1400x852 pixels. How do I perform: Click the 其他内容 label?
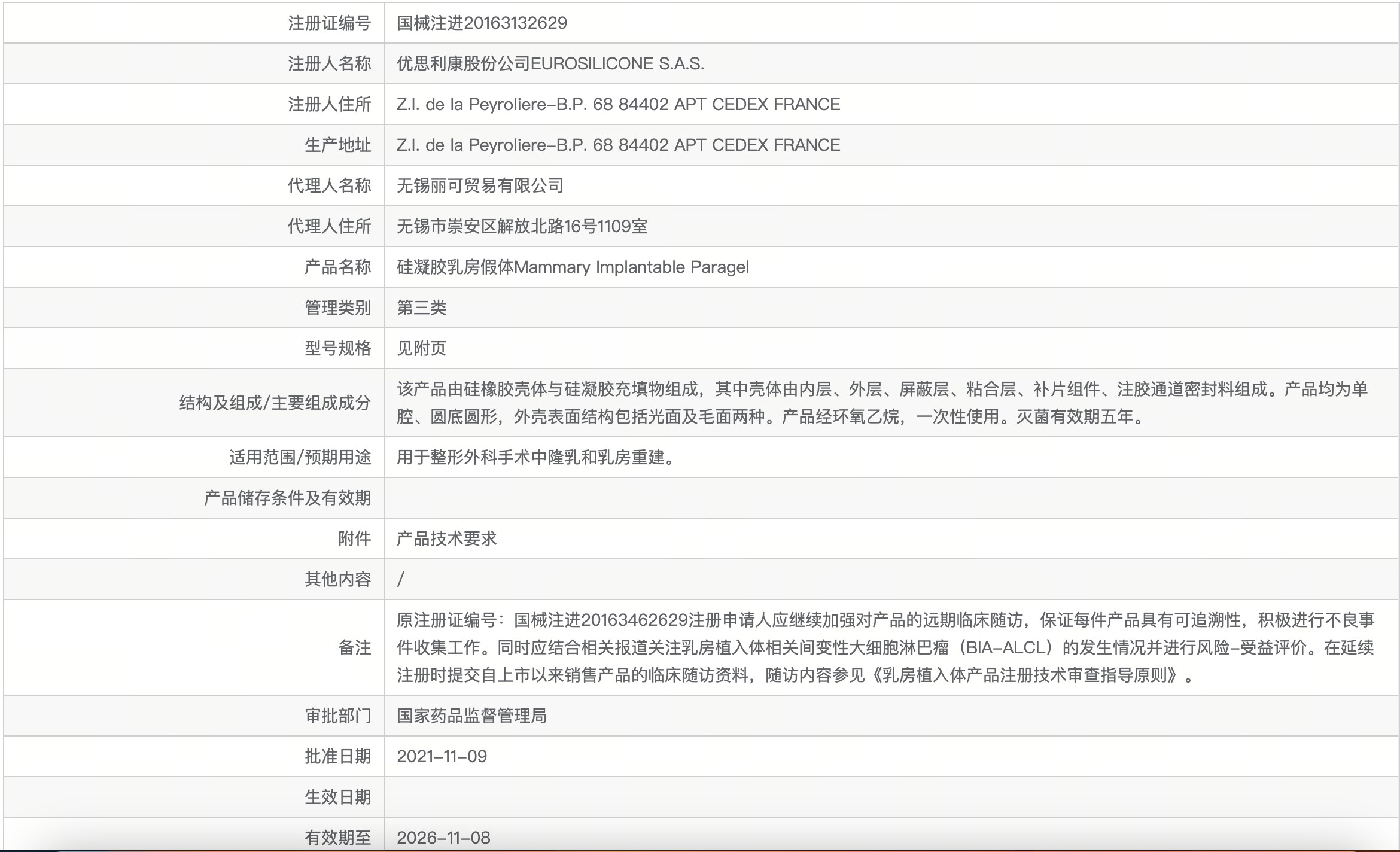[x=338, y=579]
